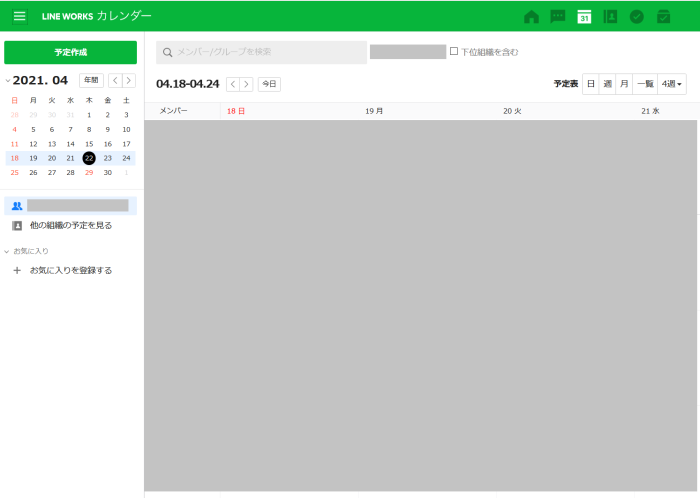The width and height of the screenshot is (700, 498).
Task: Open 他の組織の予定を見る
Action: [71, 226]
